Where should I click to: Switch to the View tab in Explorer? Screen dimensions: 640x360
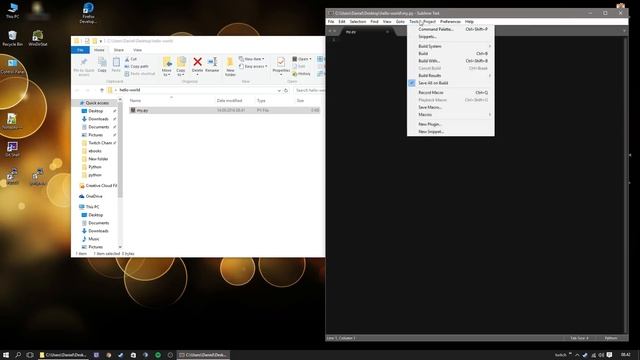[138, 50]
